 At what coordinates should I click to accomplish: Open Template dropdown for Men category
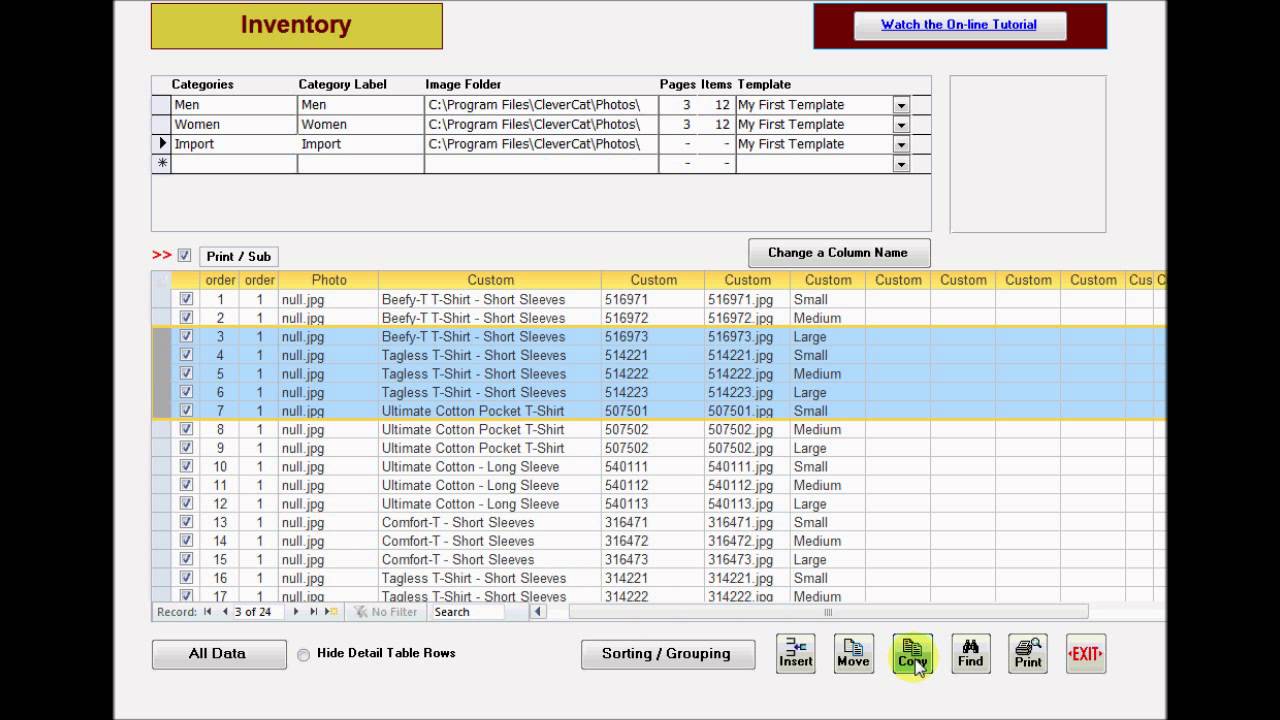point(901,105)
